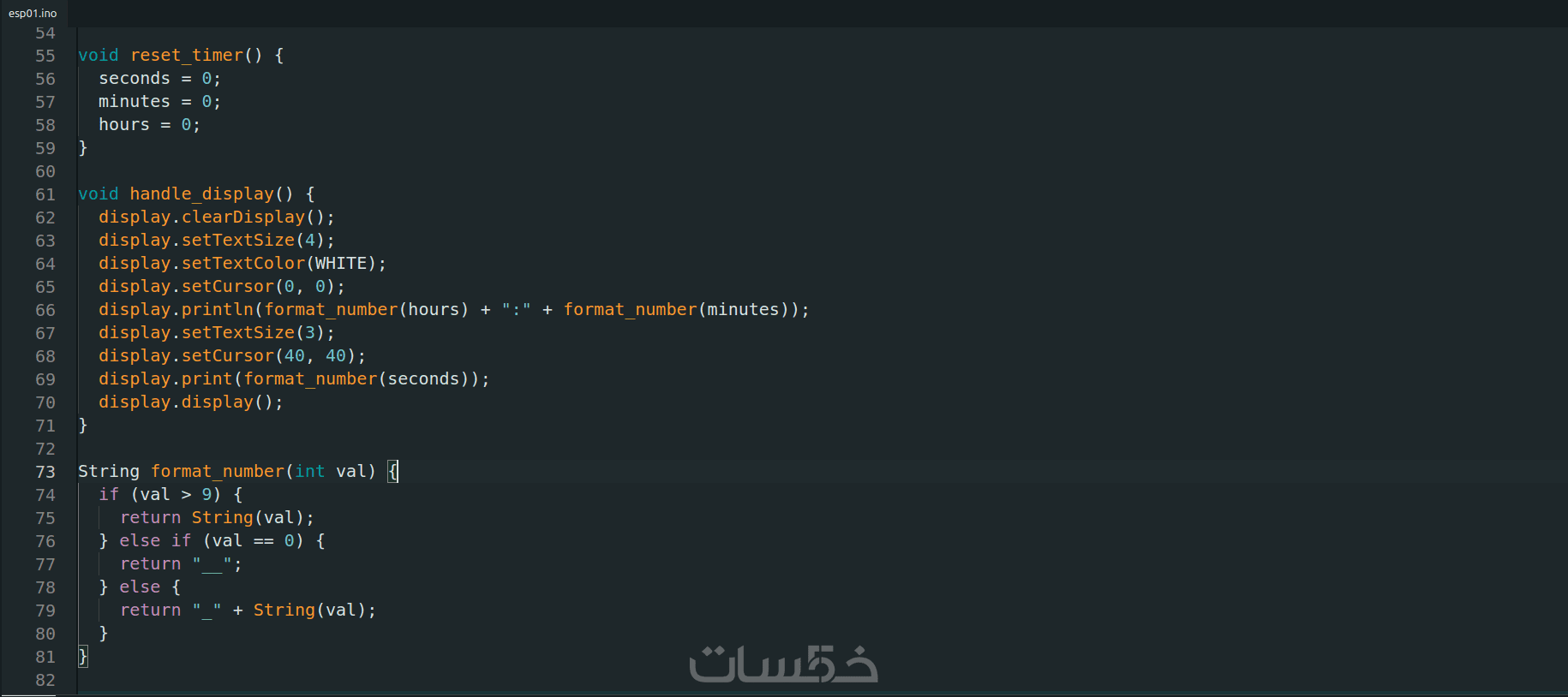Click "return String(val);" on line 75
1568x697 pixels.
click(x=217, y=518)
